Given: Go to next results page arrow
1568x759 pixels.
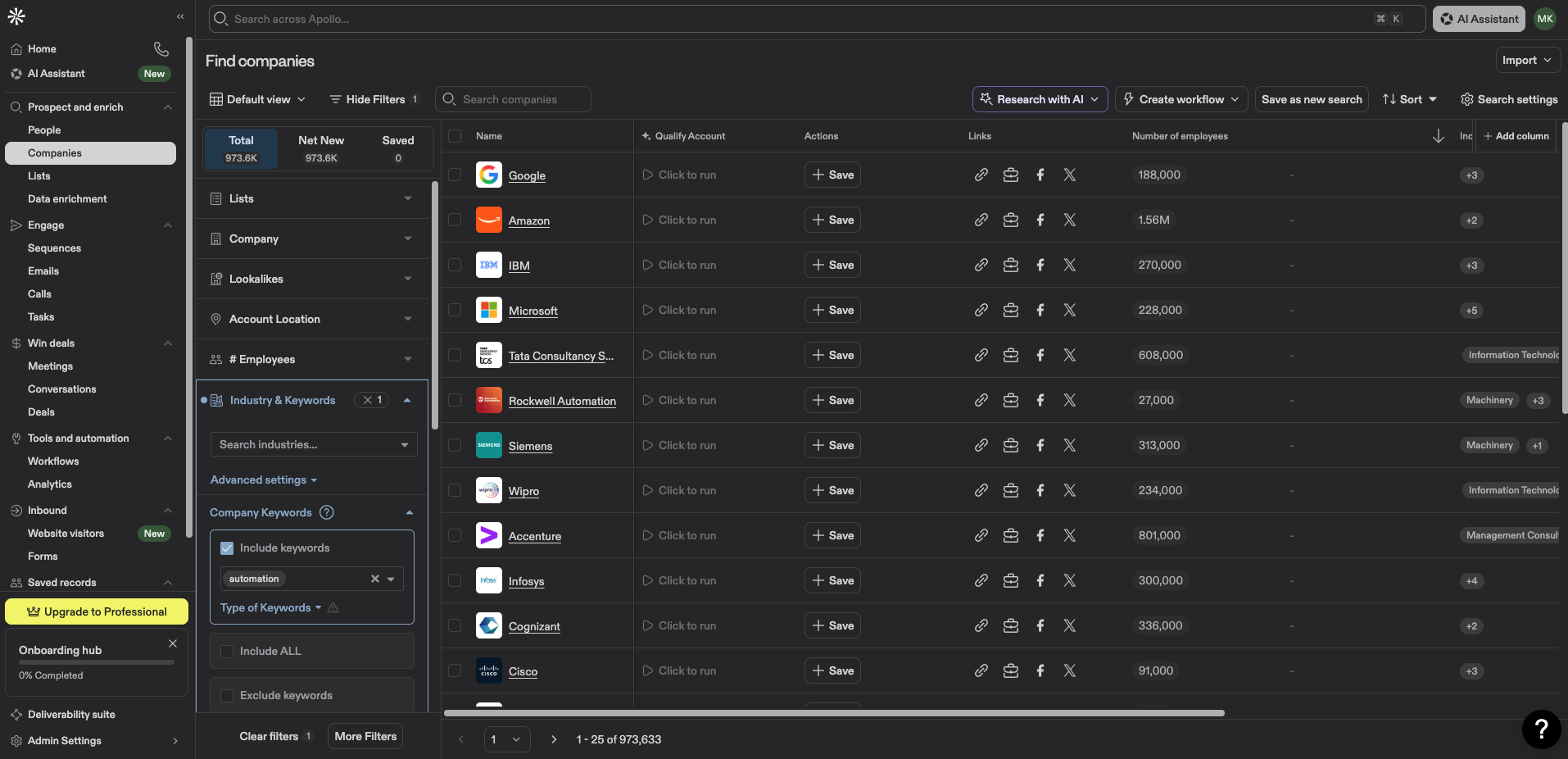Looking at the screenshot, I should [554, 739].
